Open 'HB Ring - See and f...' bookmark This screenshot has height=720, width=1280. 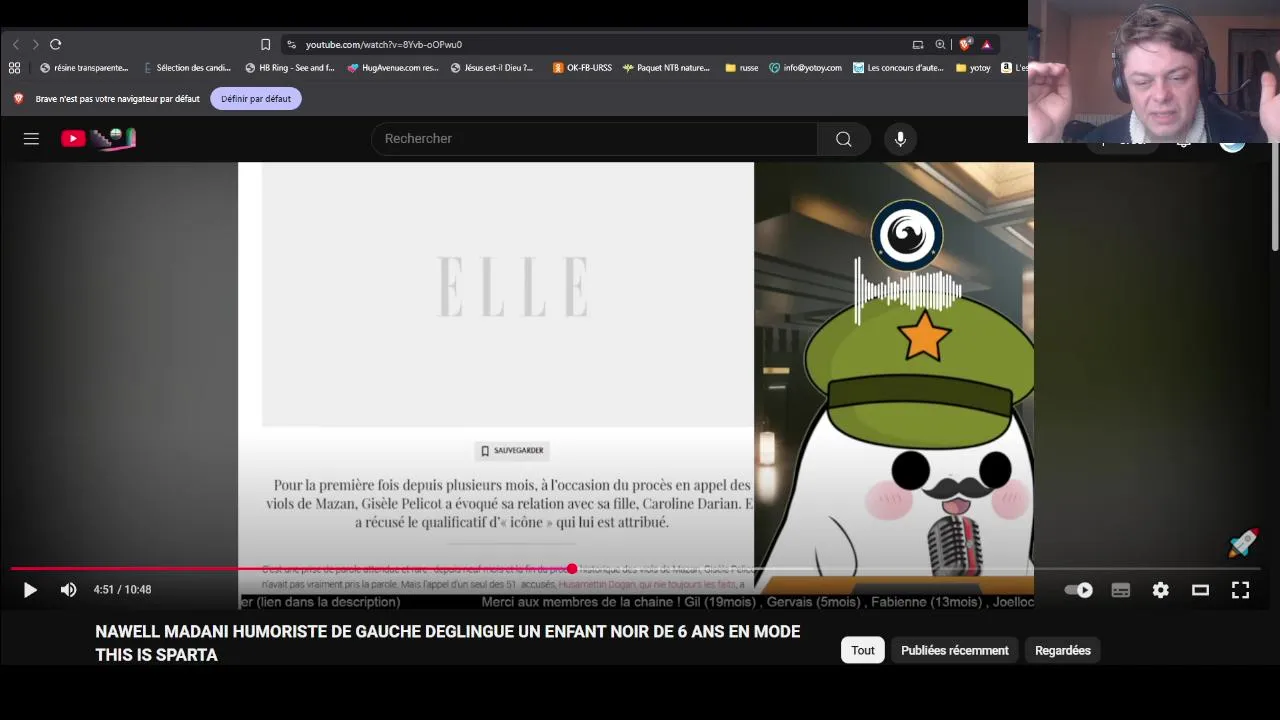[290, 68]
